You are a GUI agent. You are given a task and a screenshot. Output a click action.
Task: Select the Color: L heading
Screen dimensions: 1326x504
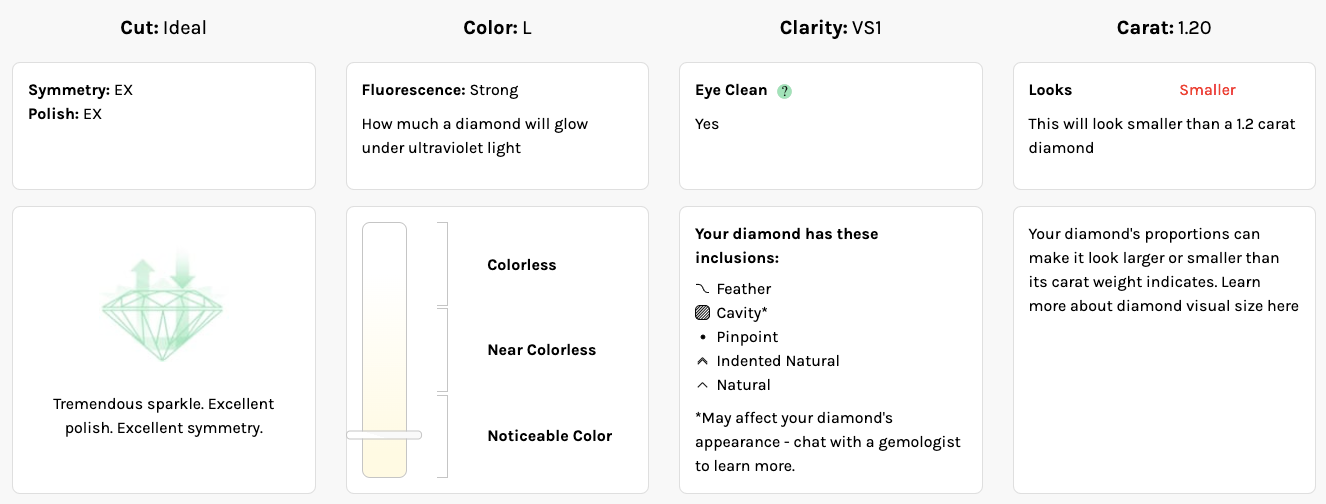tap(497, 28)
